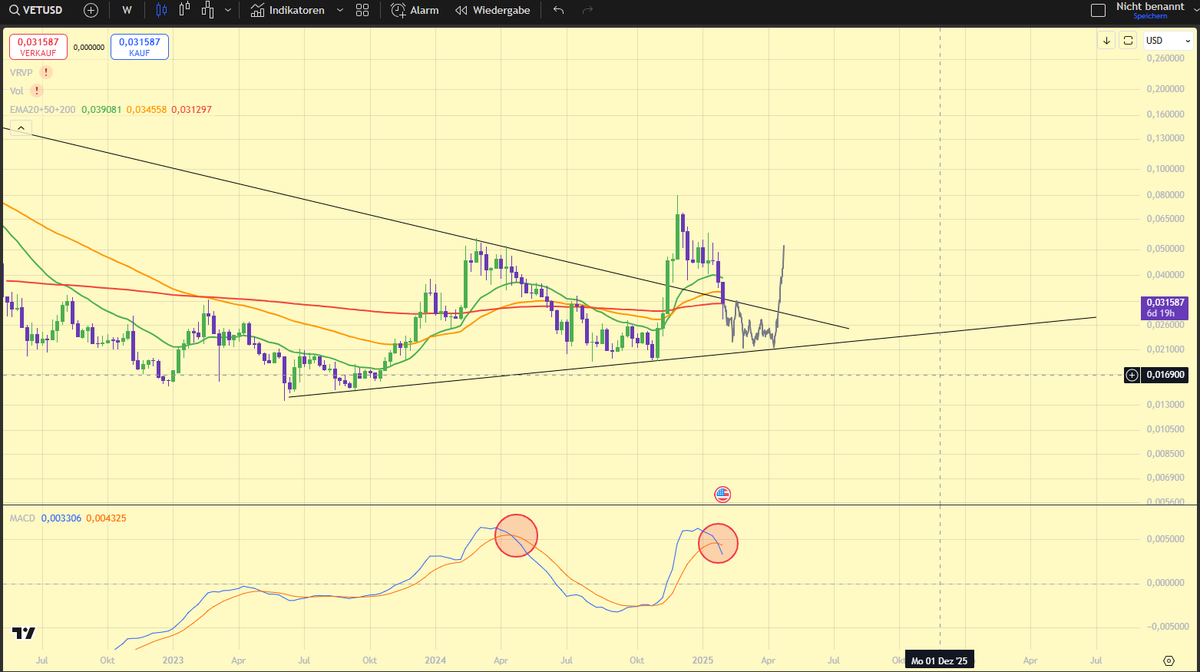
Task: Click orange EMA value 0,034558
Action: pyautogui.click(x=147, y=109)
